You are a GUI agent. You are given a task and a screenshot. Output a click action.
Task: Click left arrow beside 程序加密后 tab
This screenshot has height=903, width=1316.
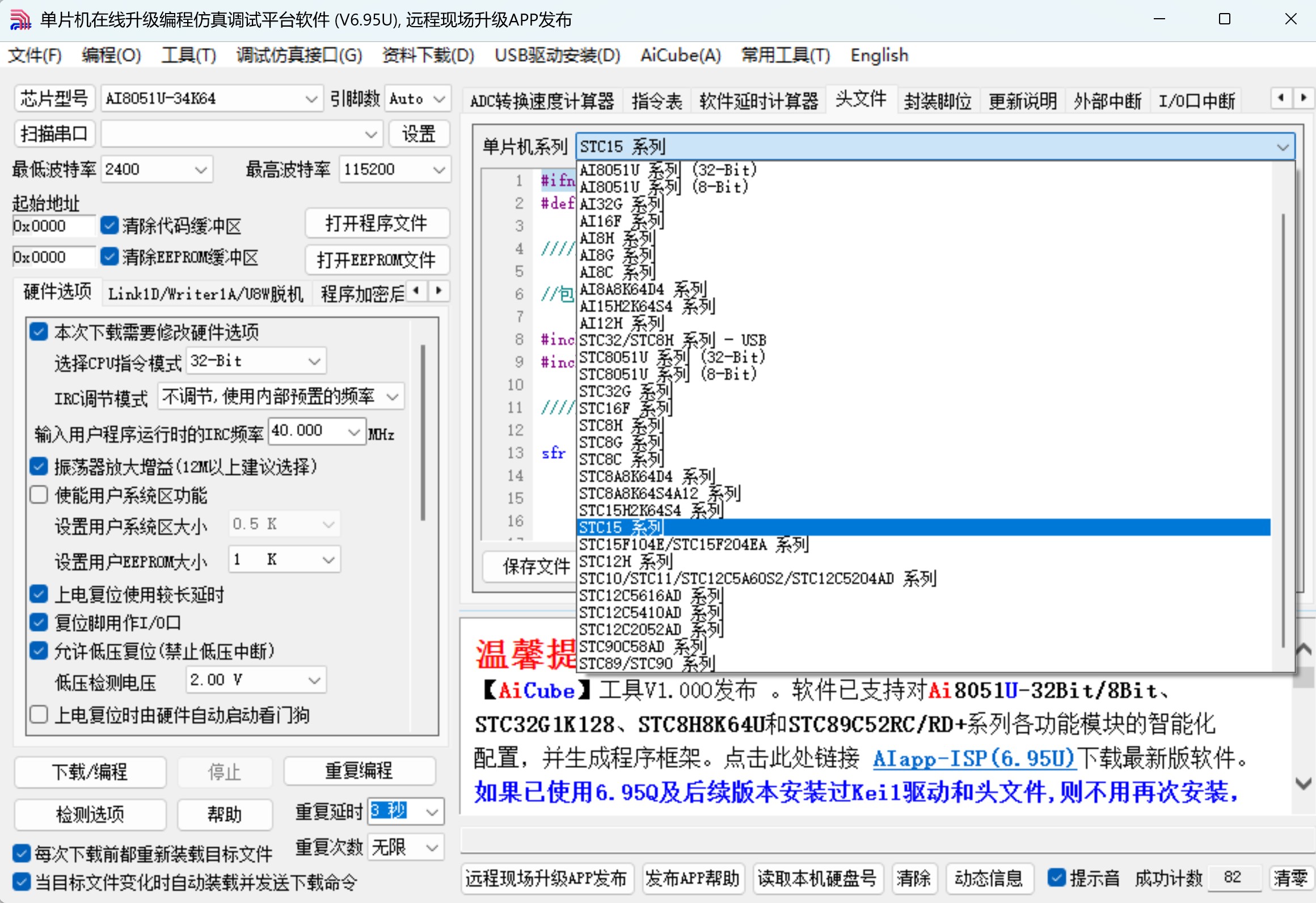[x=417, y=291]
